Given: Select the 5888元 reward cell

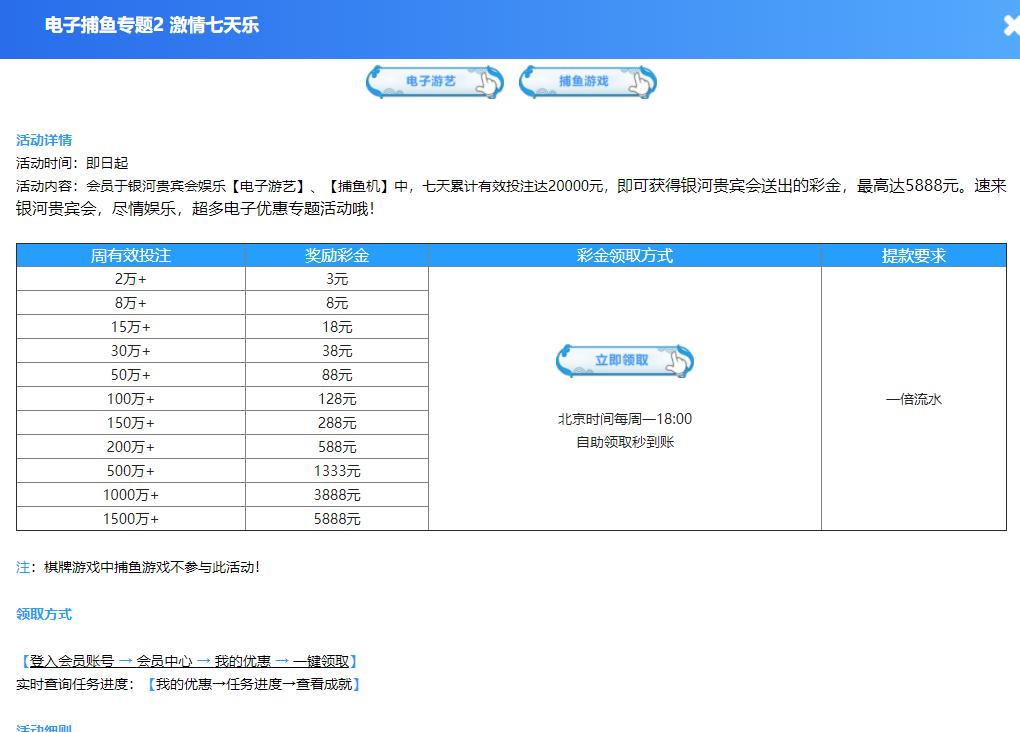Looking at the screenshot, I should tap(337, 519).
